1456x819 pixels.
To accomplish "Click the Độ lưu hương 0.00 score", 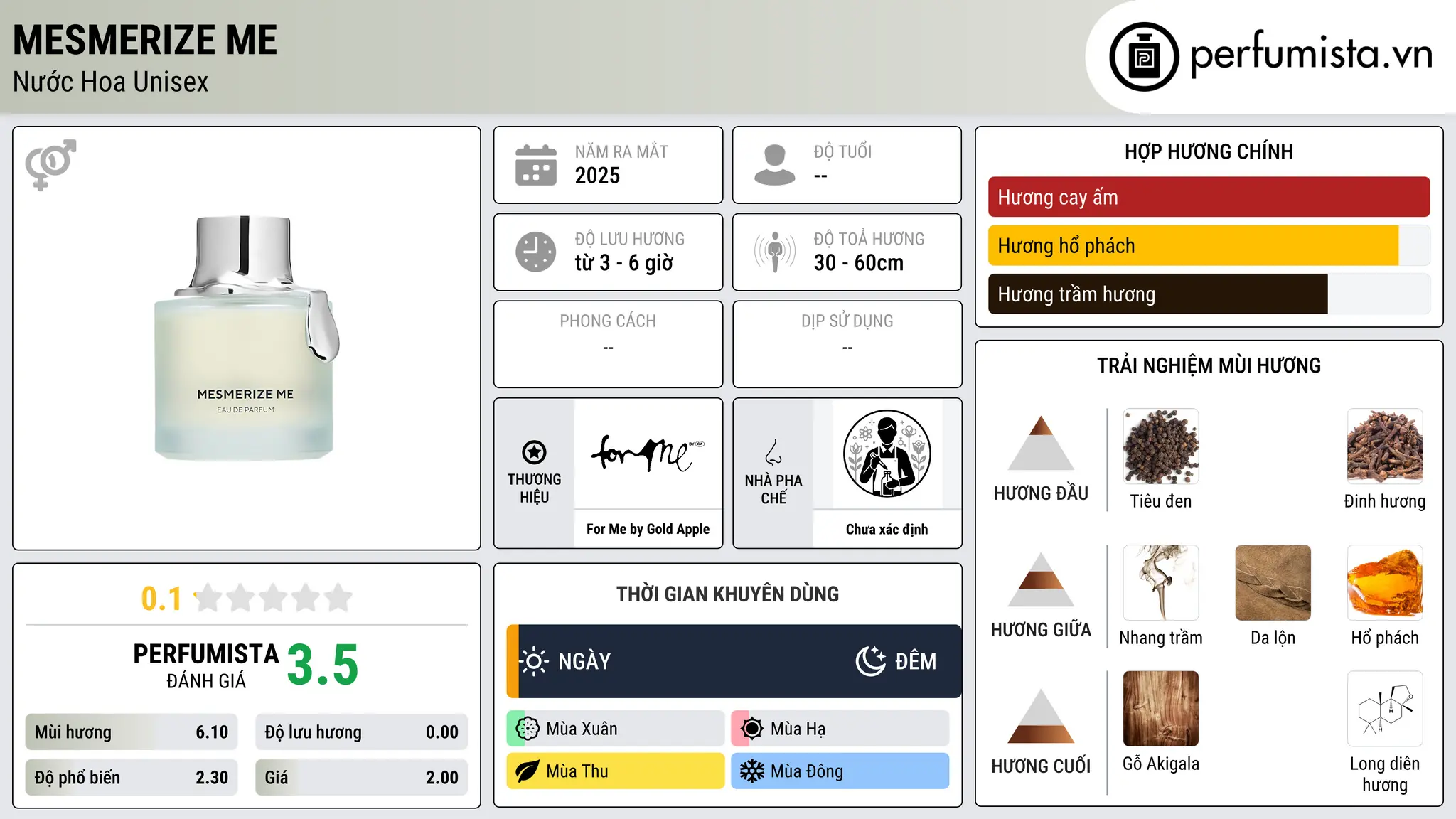I will (361, 732).
